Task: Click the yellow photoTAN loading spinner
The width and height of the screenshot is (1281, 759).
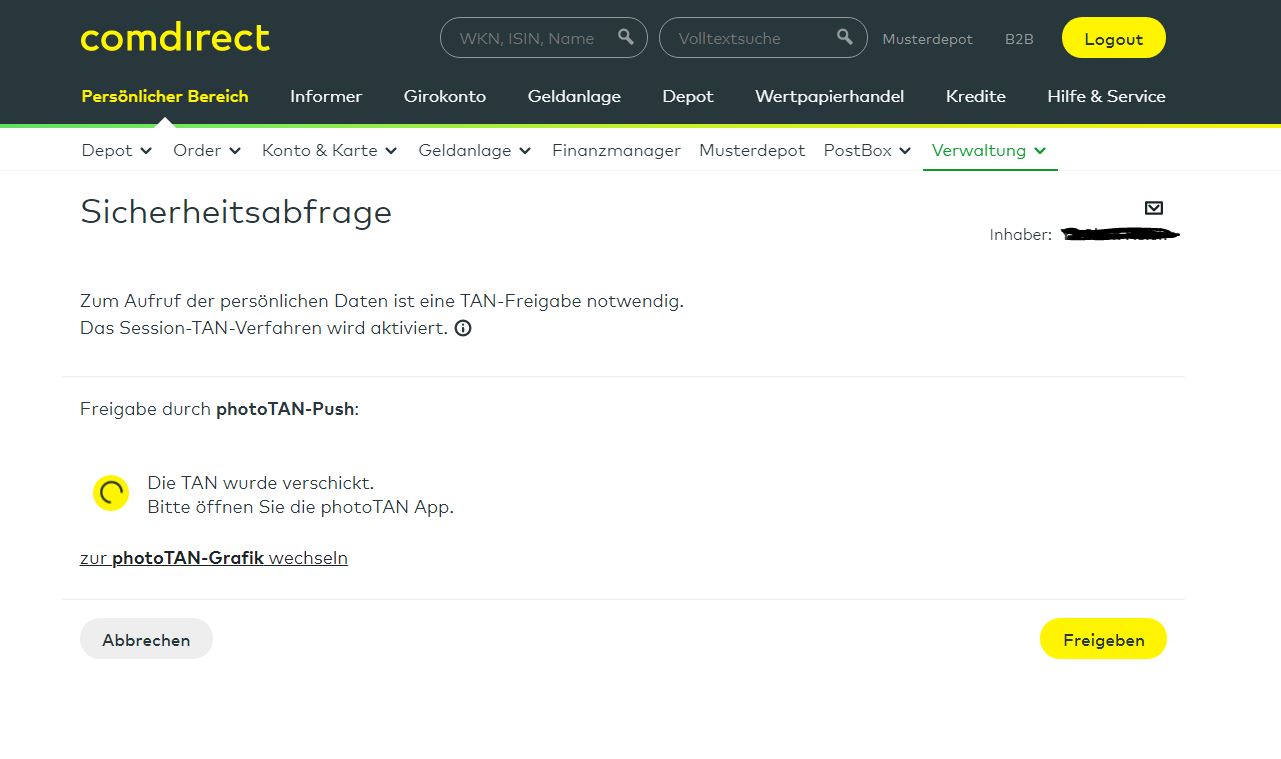Action: (111, 492)
